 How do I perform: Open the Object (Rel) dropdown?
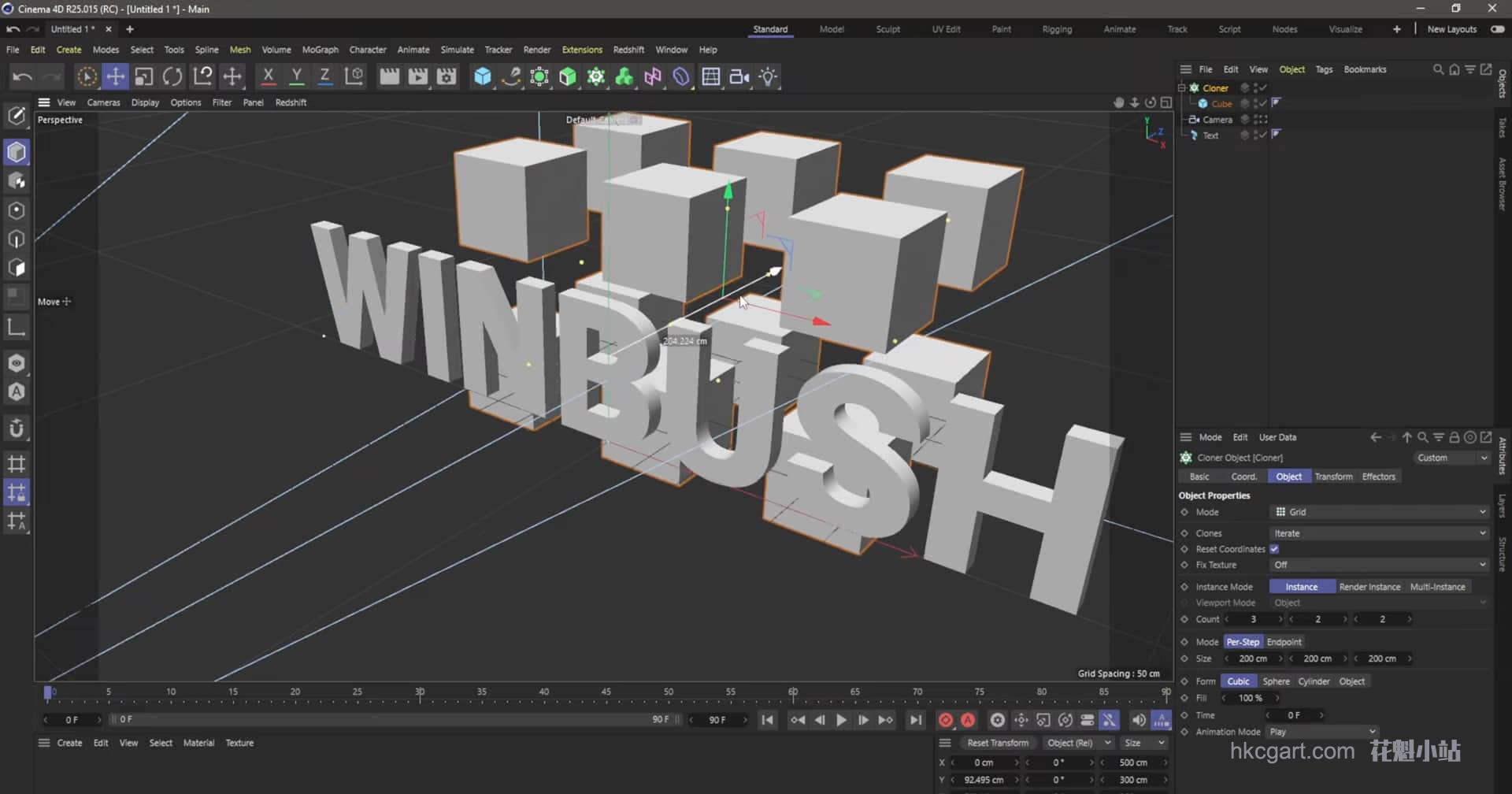pyautogui.click(x=1077, y=743)
